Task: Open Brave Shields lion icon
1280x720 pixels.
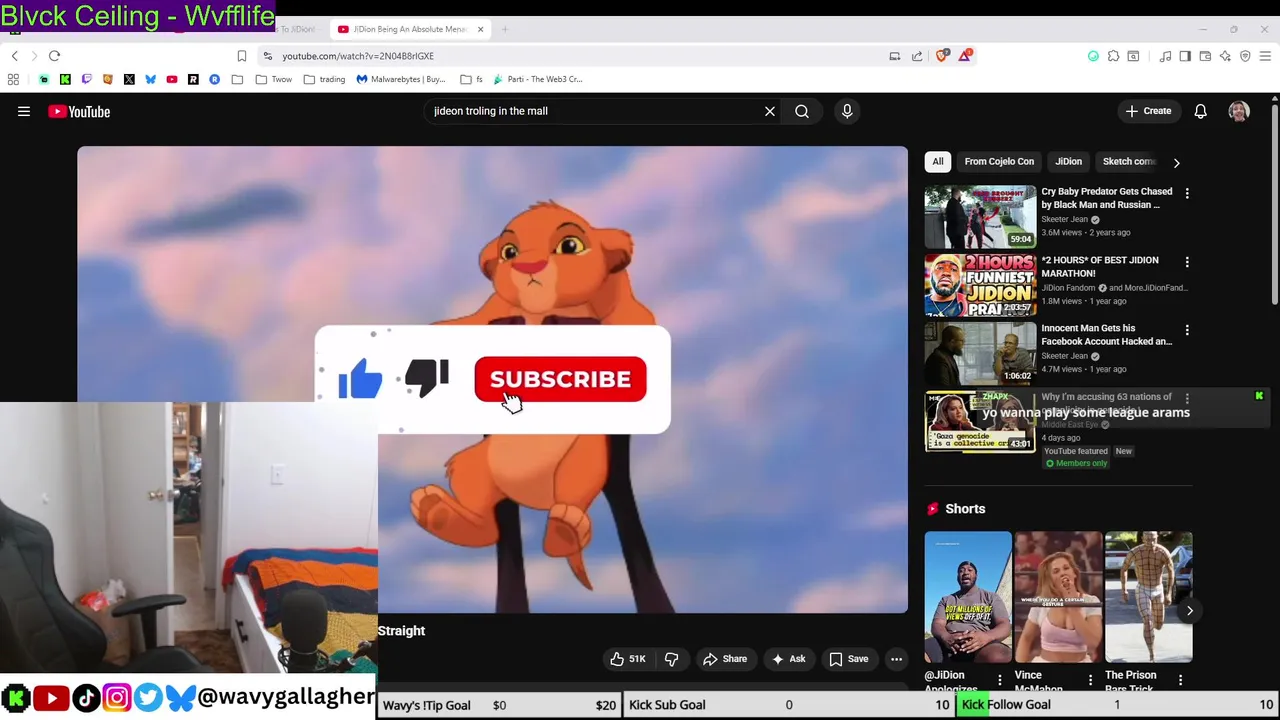Action: pyautogui.click(x=942, y=56)
